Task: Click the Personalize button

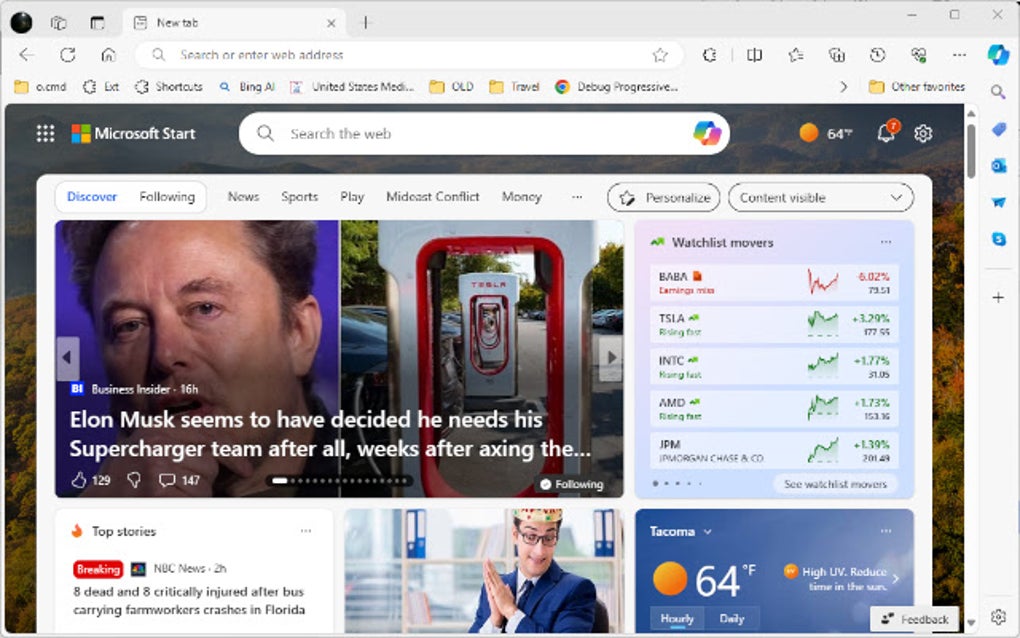Action: pyautogui.click(x=664, y=197)
